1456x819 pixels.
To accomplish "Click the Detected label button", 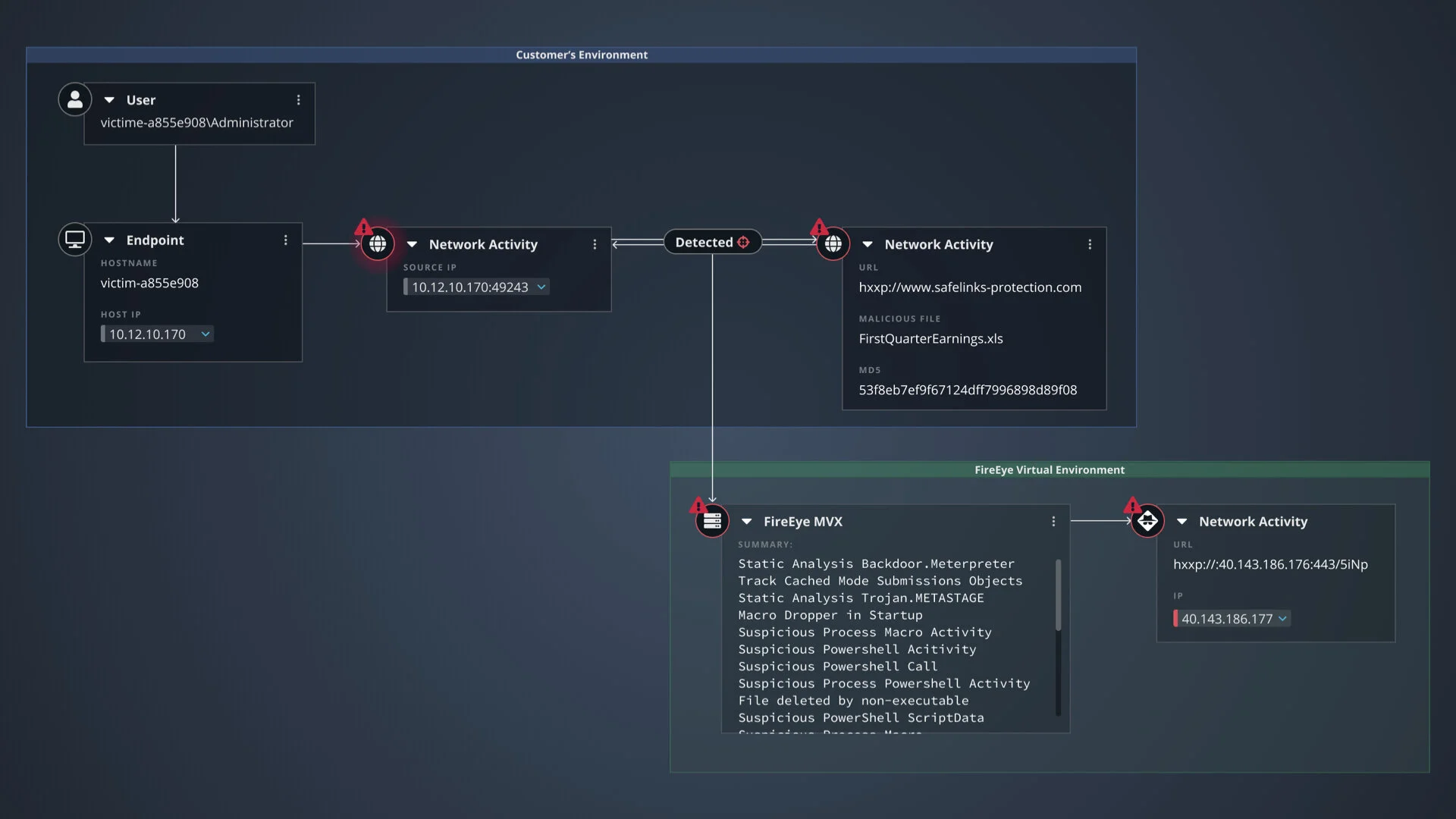I will coord(704,243).
